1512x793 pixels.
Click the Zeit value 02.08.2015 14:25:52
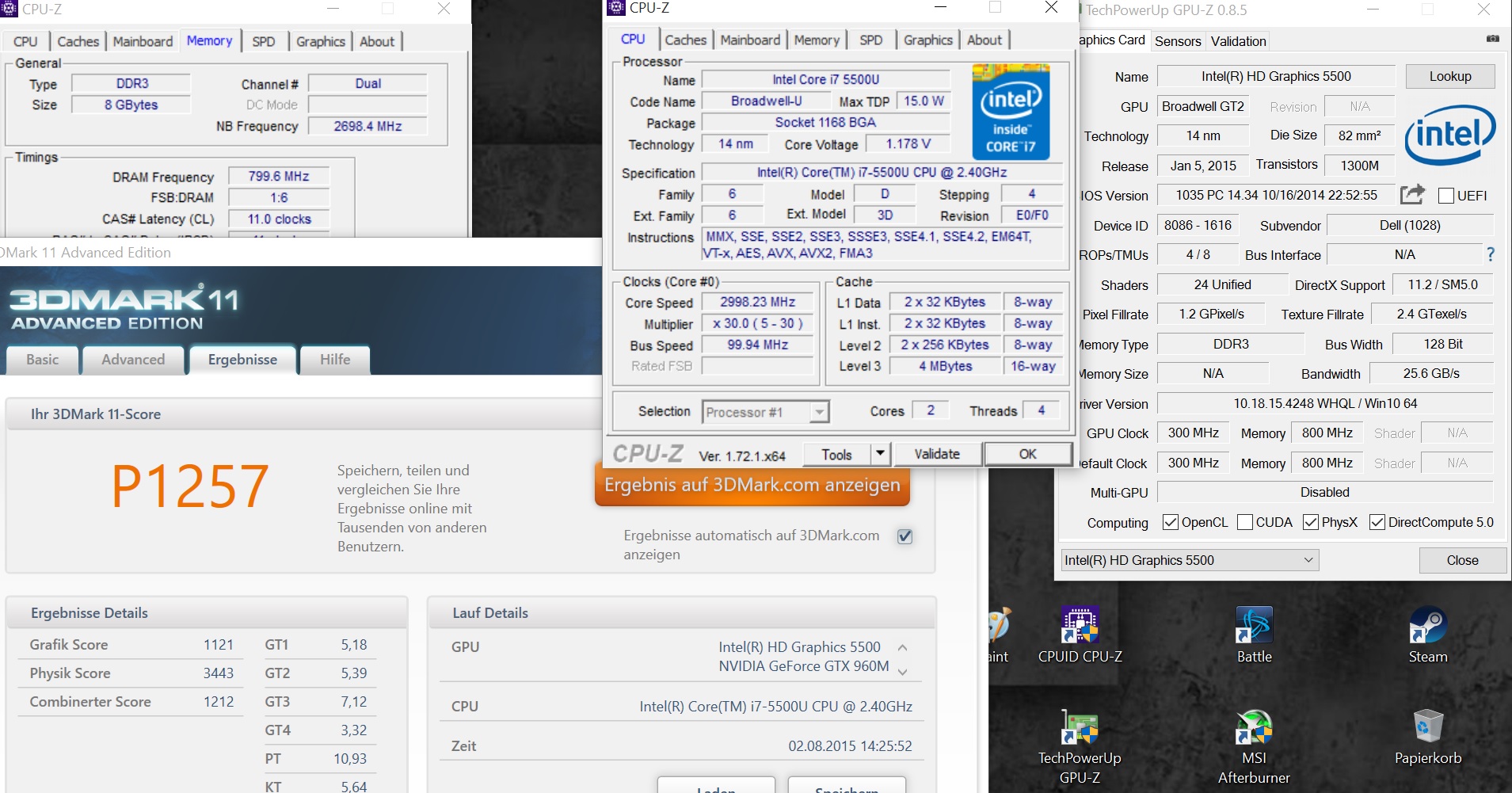[x=850, y=746]
